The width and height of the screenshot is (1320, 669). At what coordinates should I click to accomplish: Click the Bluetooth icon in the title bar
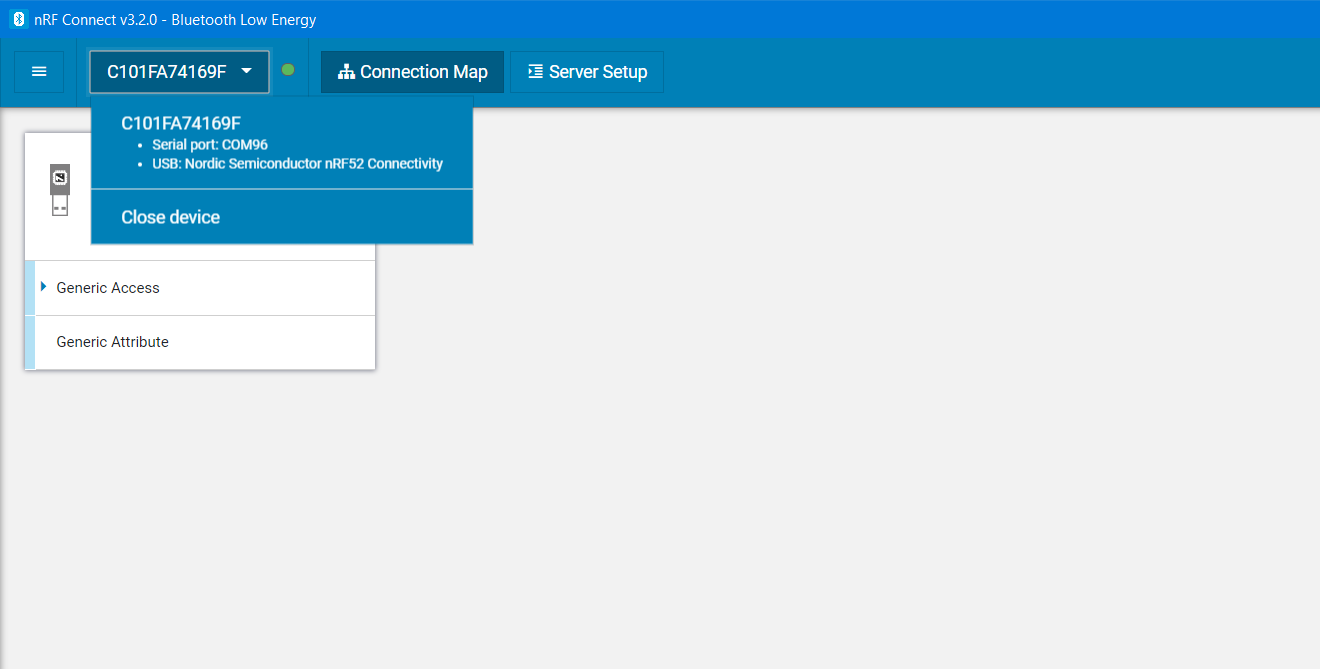[x=17, y=19]
